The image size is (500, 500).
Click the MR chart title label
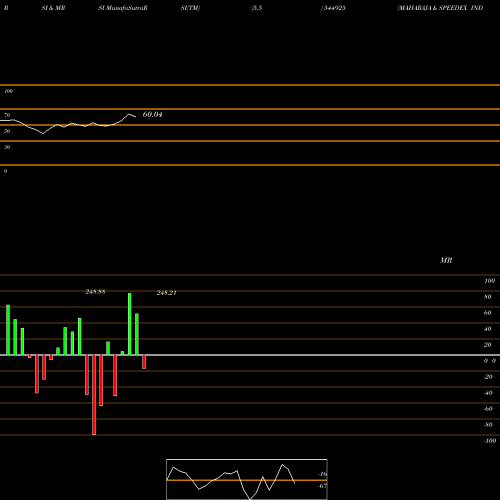coord(446,260)
